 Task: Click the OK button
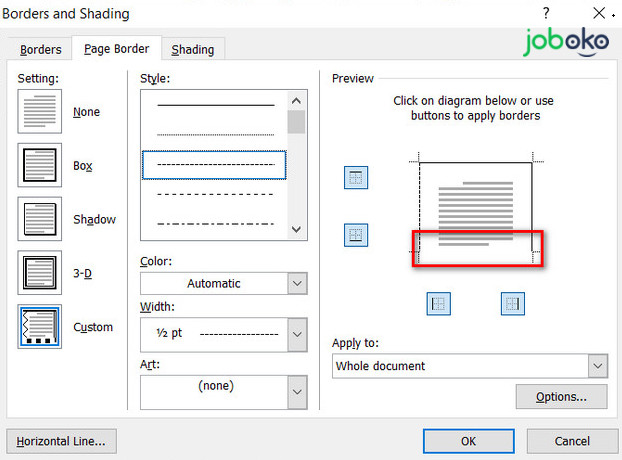[468, 441]
